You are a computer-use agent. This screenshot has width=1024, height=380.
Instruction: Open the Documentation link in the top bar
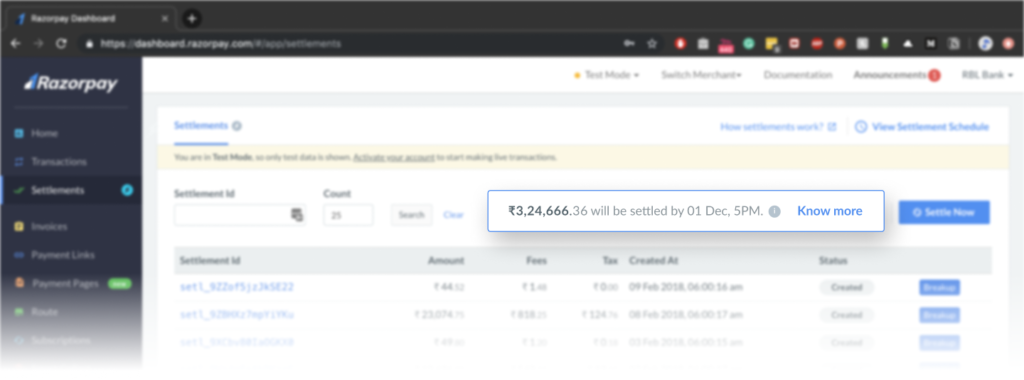[798, 75]
